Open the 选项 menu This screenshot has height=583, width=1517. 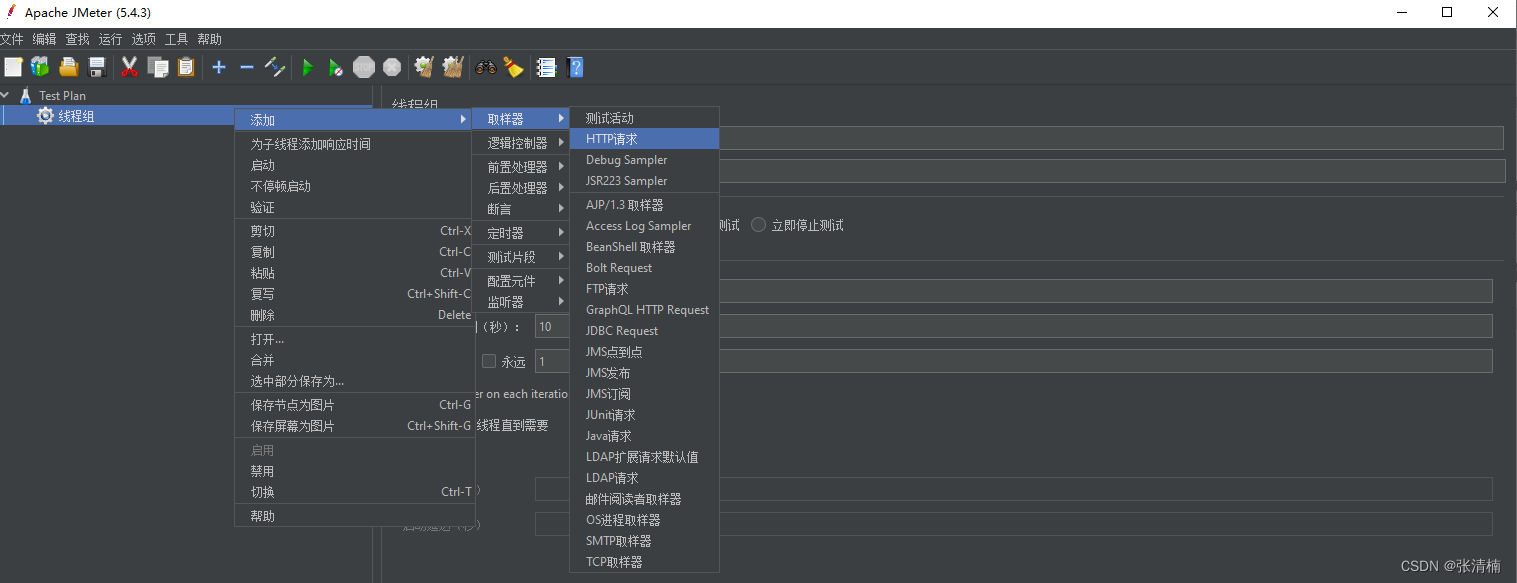point(143,39)
